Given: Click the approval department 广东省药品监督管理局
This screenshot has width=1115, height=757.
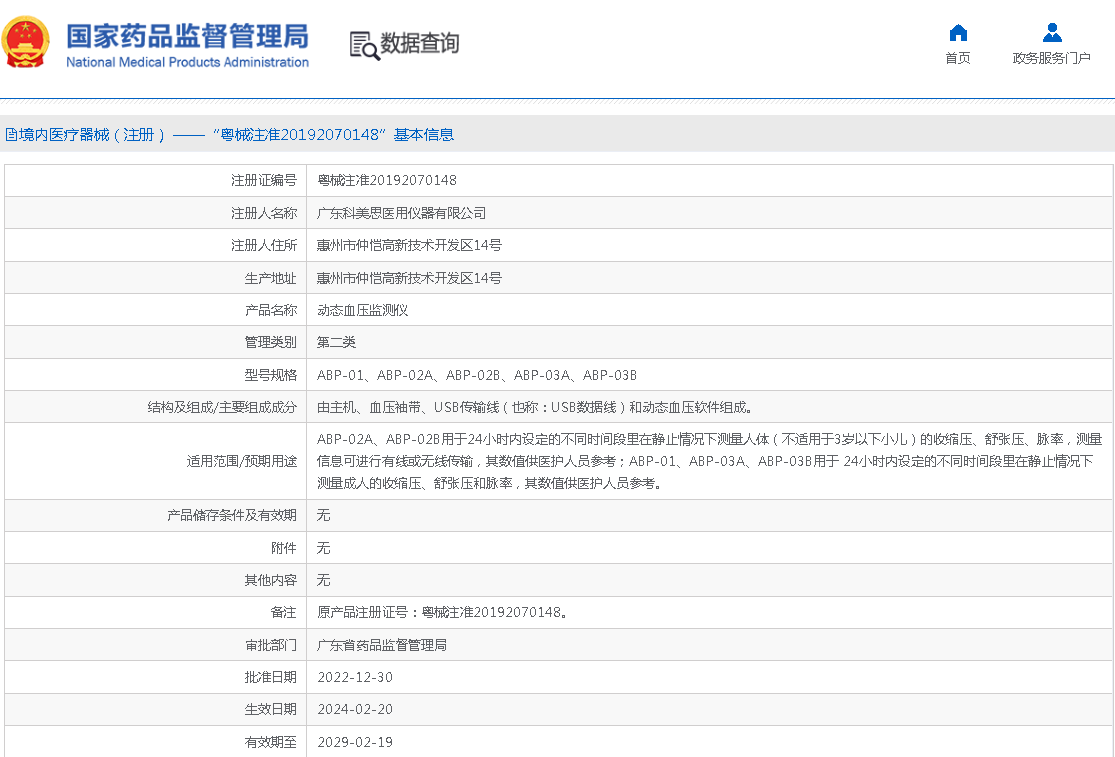Looking at the screenshot, I should (x=381, y=645).
